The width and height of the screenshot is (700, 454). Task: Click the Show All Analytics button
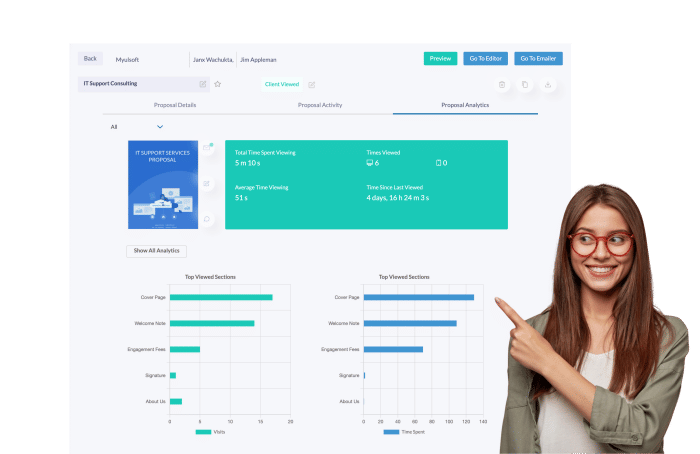tap(156, 251)
